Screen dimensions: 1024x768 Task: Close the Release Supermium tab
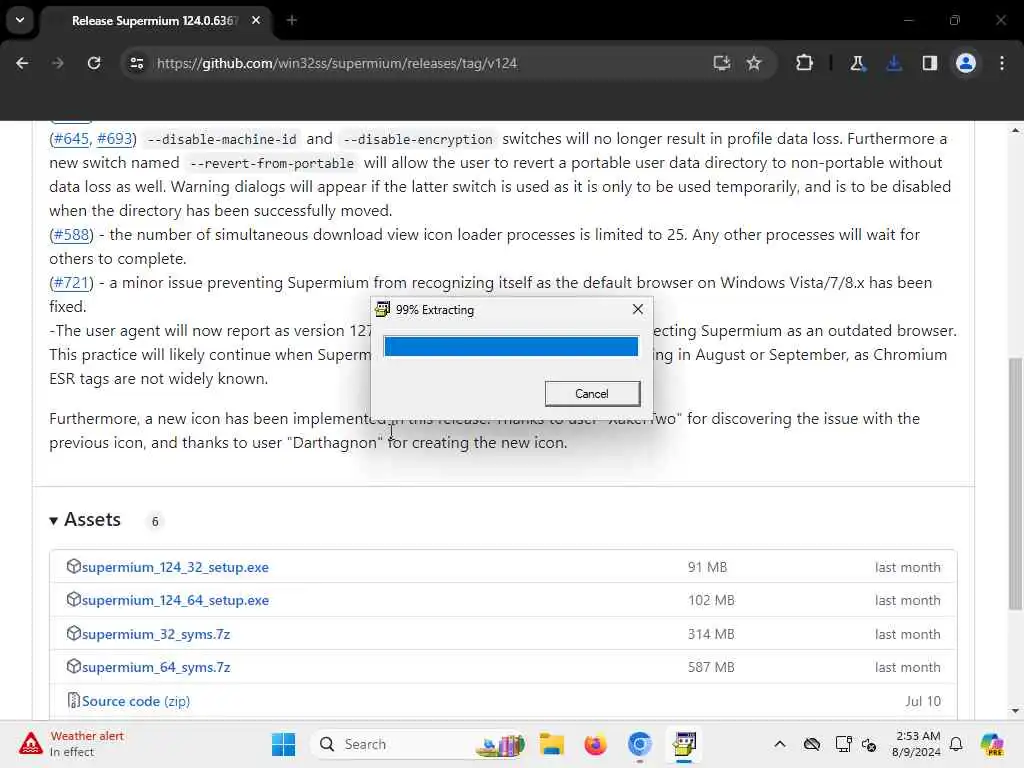256,21
